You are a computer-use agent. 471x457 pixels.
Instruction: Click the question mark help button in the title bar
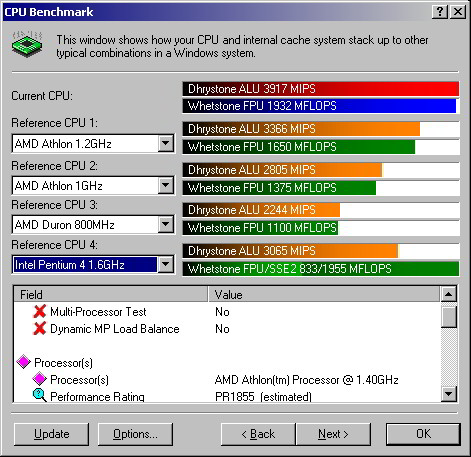tap(440, 12)
